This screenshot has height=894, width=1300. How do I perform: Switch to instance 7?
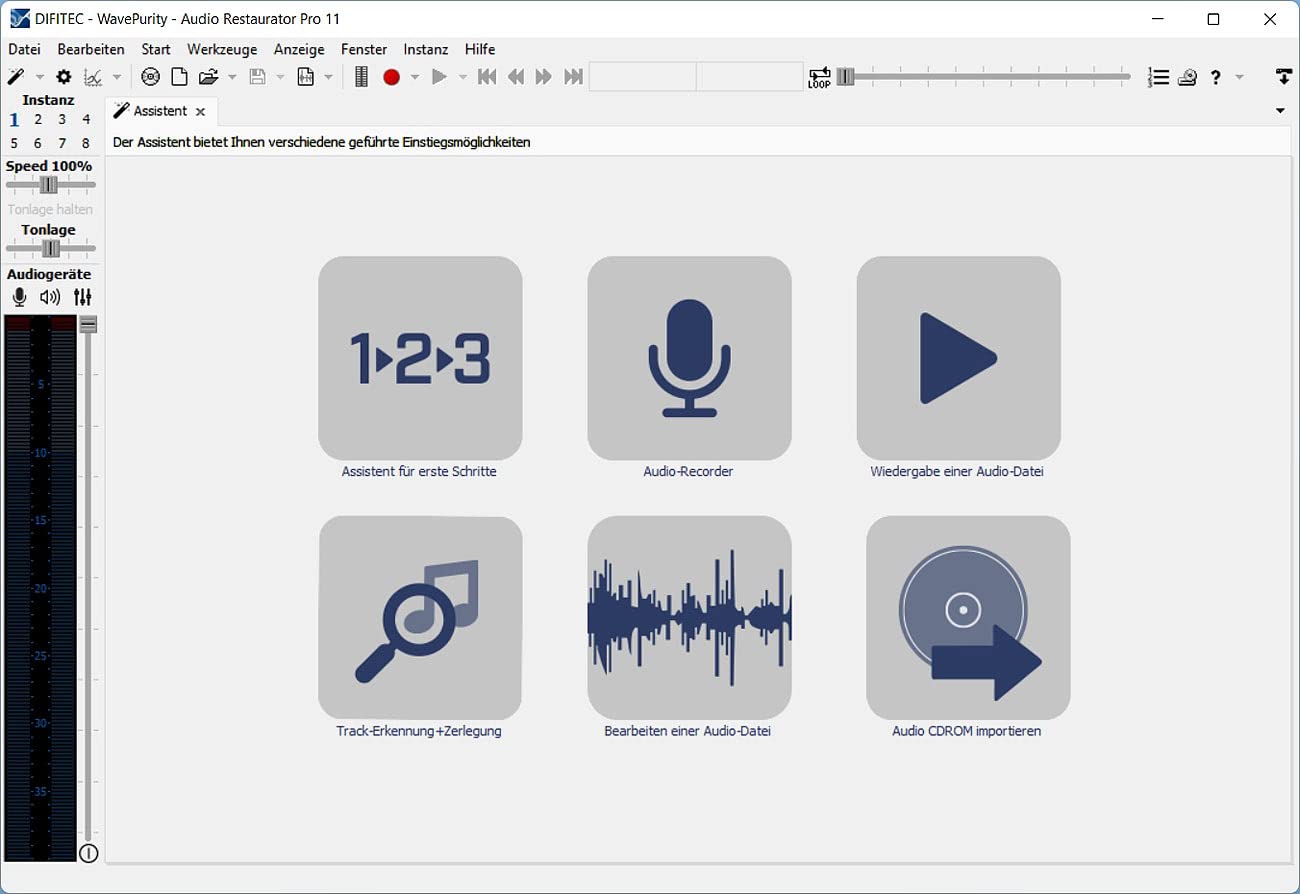click(x=62, y=144)
